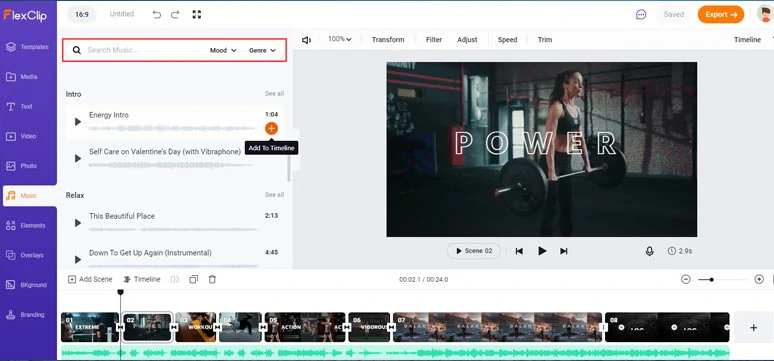Play Self Care on Valentine's Day track
This screenshot has width=774, height=361.
(x=77, y=158)
